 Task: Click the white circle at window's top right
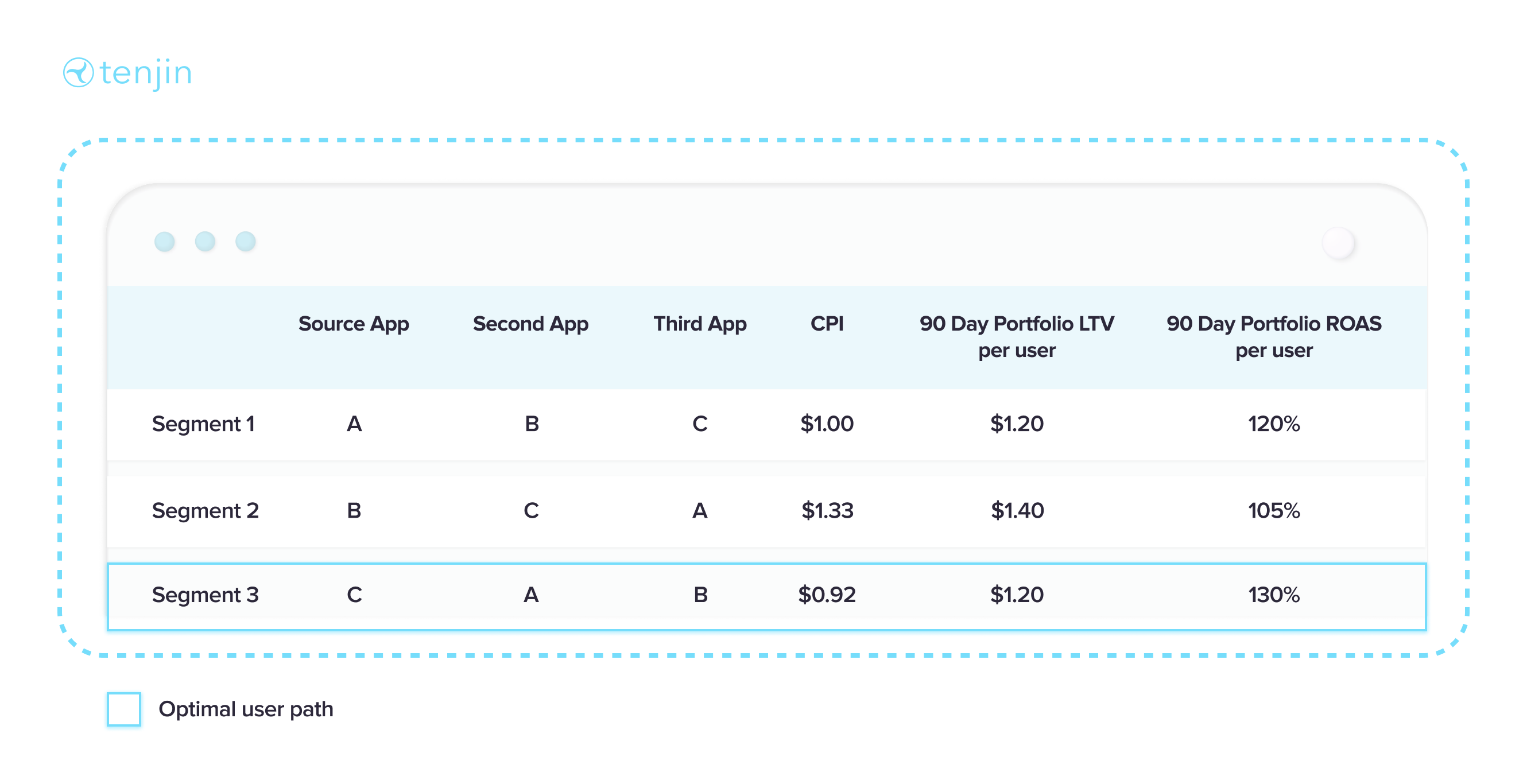[1339, 243]
